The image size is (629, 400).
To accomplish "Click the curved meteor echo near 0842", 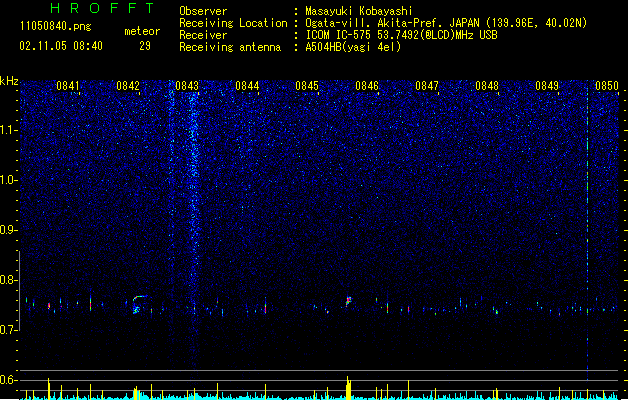I will pyautogui.click(x=139, y=305).
